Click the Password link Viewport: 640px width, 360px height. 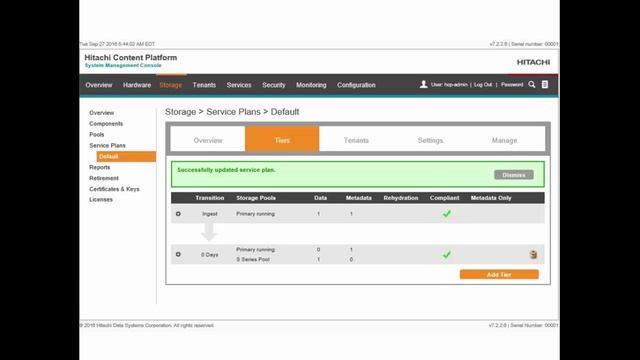point(512,84)
